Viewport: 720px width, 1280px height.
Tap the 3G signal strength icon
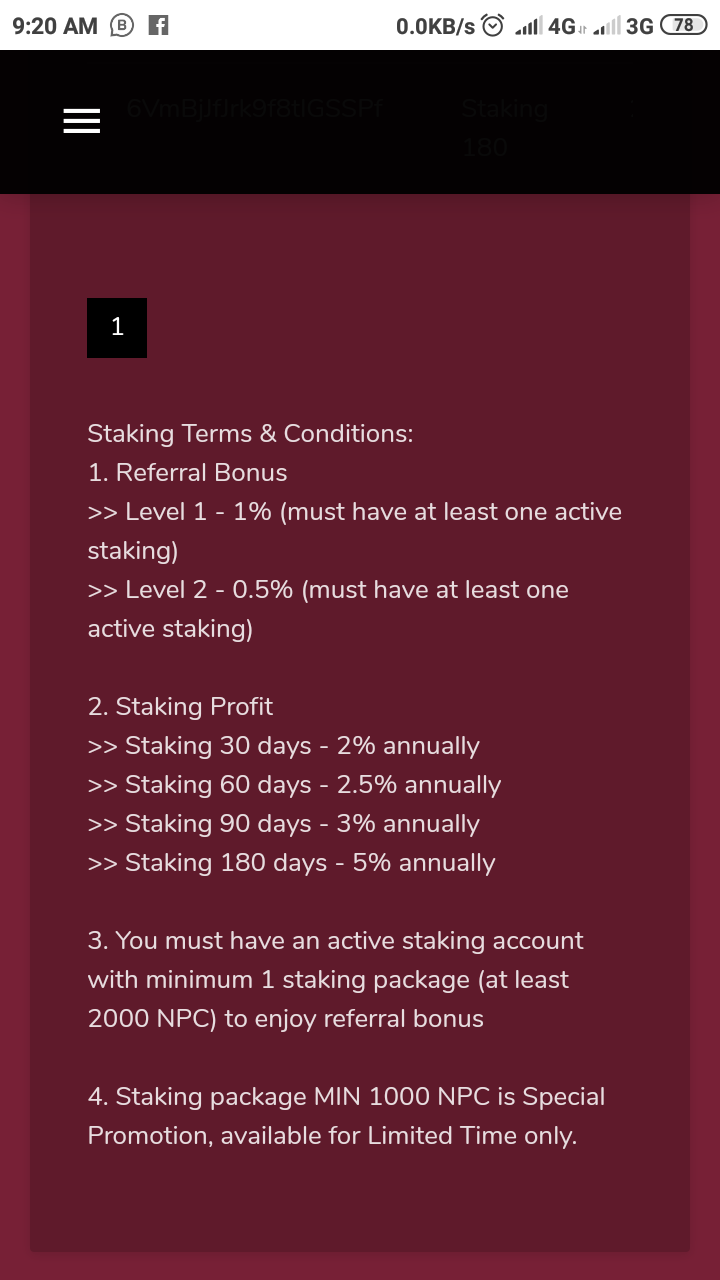[x=623, y=26]
